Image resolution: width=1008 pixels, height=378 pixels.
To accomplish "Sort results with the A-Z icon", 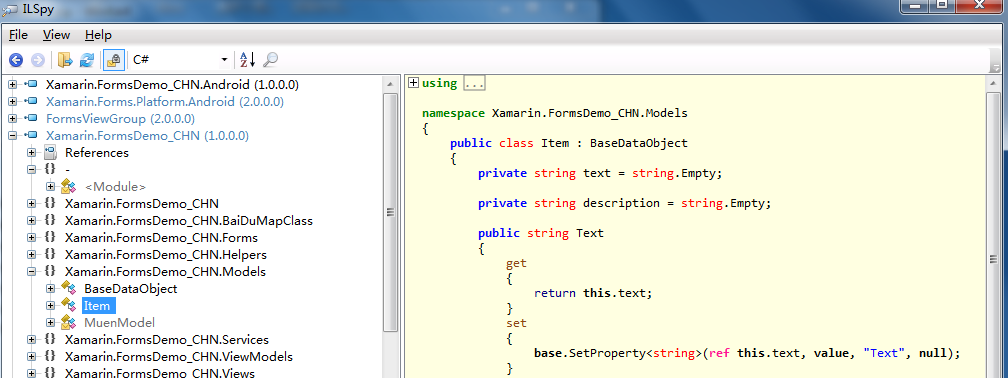I will point(248,60).
